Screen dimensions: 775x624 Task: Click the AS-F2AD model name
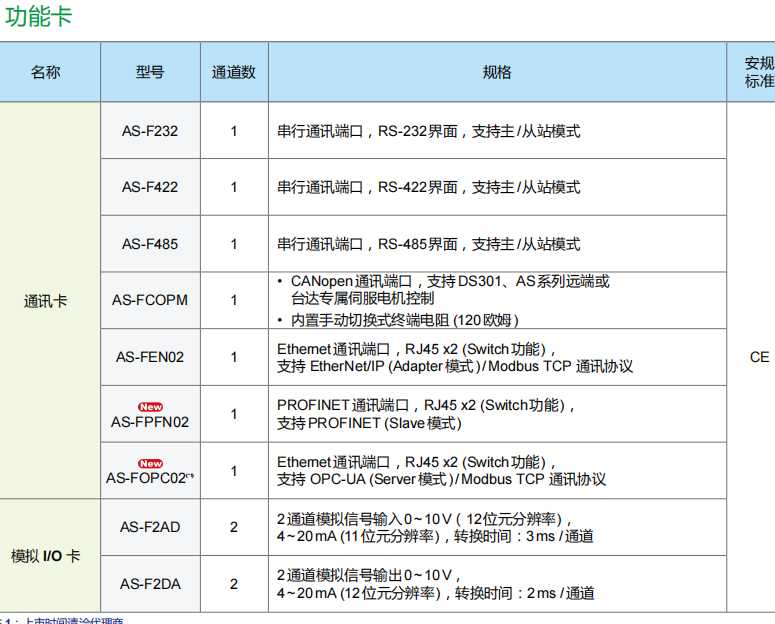click(x=150, y=527)
